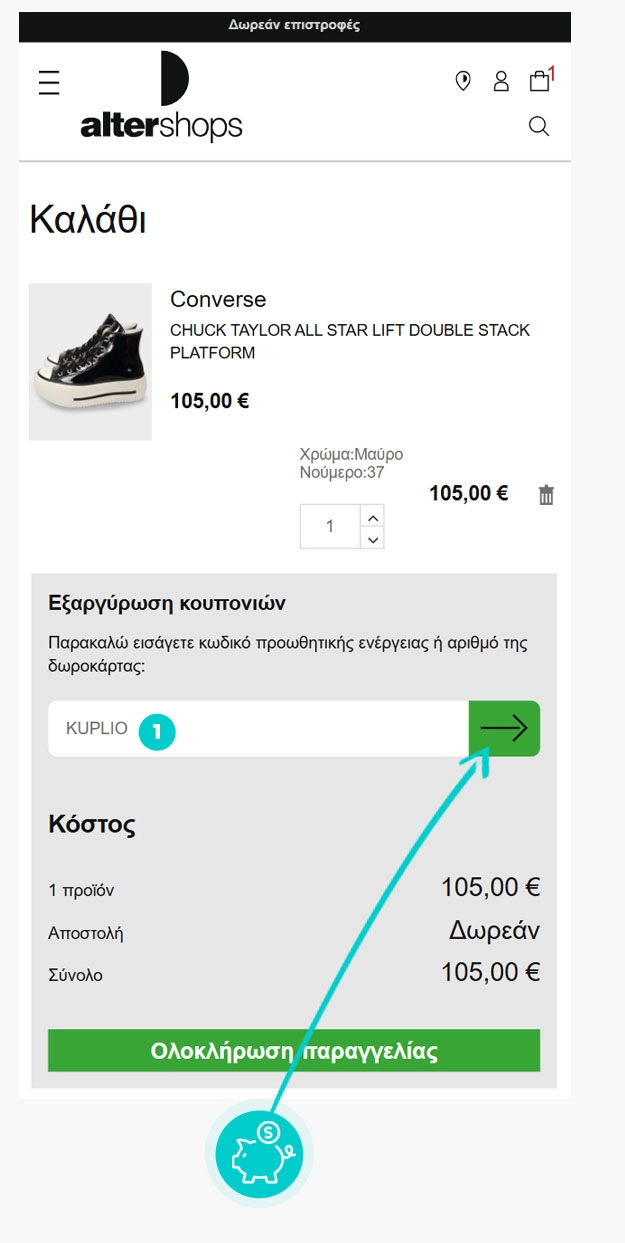Viewport: 625px width, 1243px height.
Task: Click the piggy bank savings icon
Action: 259,1153
